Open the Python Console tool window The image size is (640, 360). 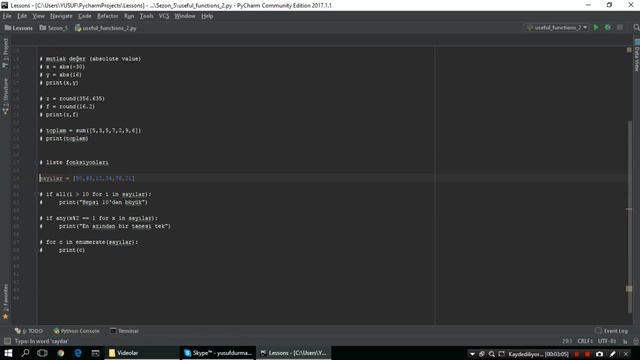[x=76, y=331]
